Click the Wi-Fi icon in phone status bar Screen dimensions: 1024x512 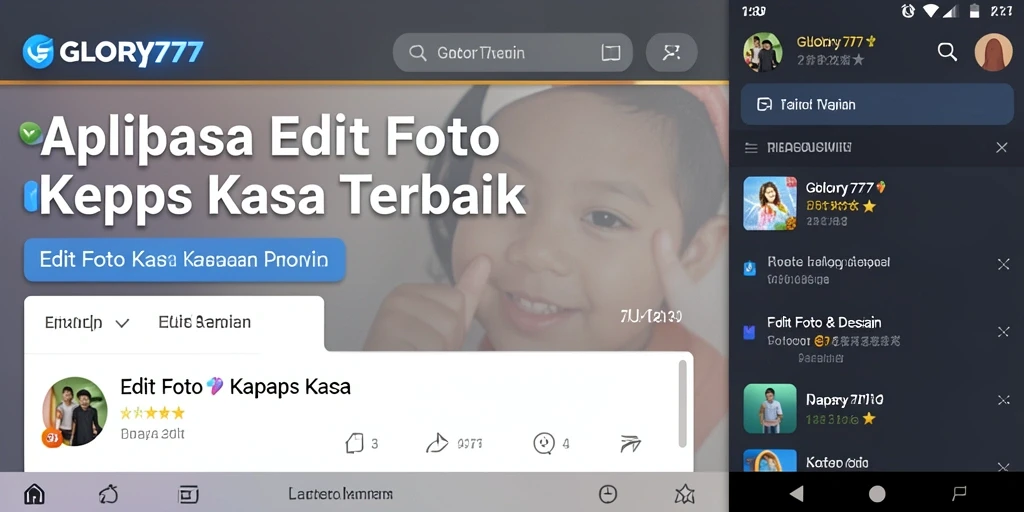930,10
